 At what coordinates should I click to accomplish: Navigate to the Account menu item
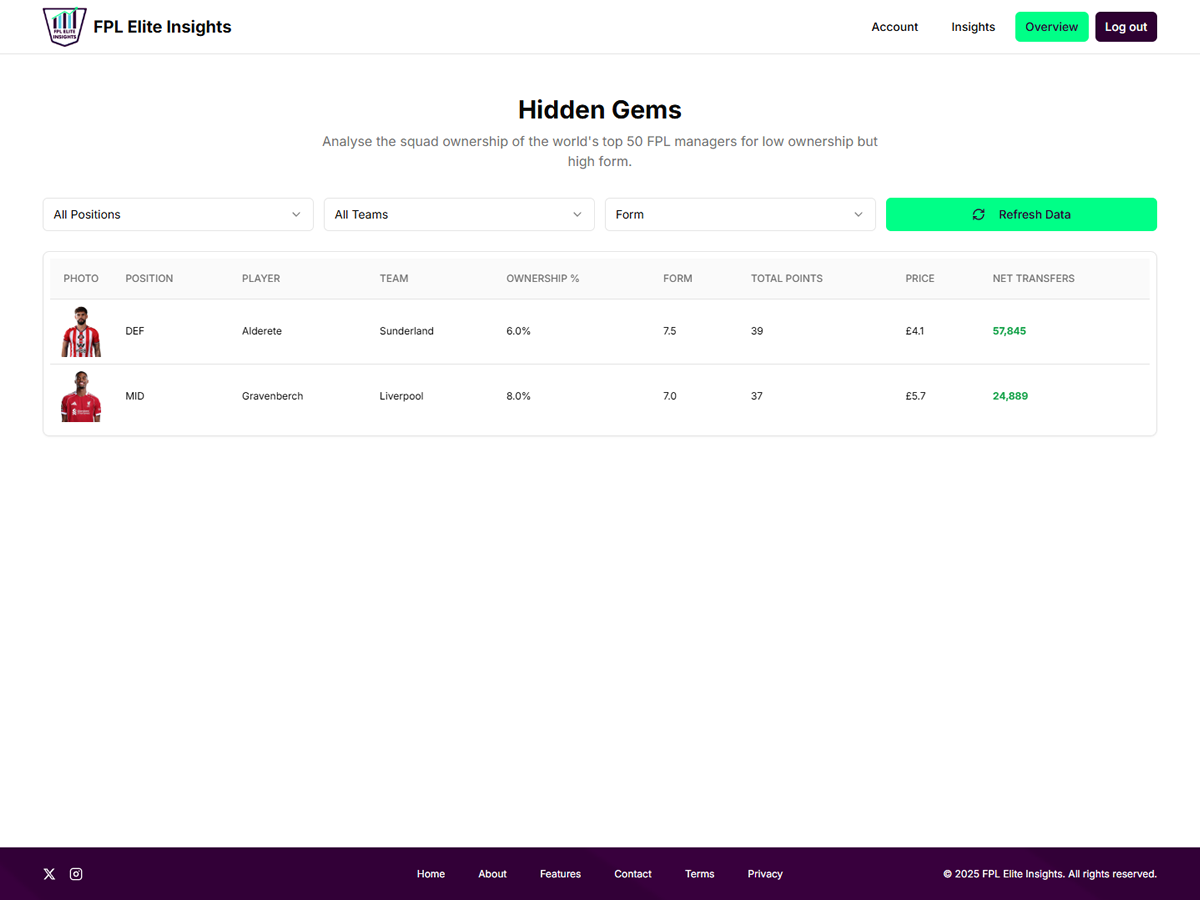pyautogui.click(x=894, y=27)
